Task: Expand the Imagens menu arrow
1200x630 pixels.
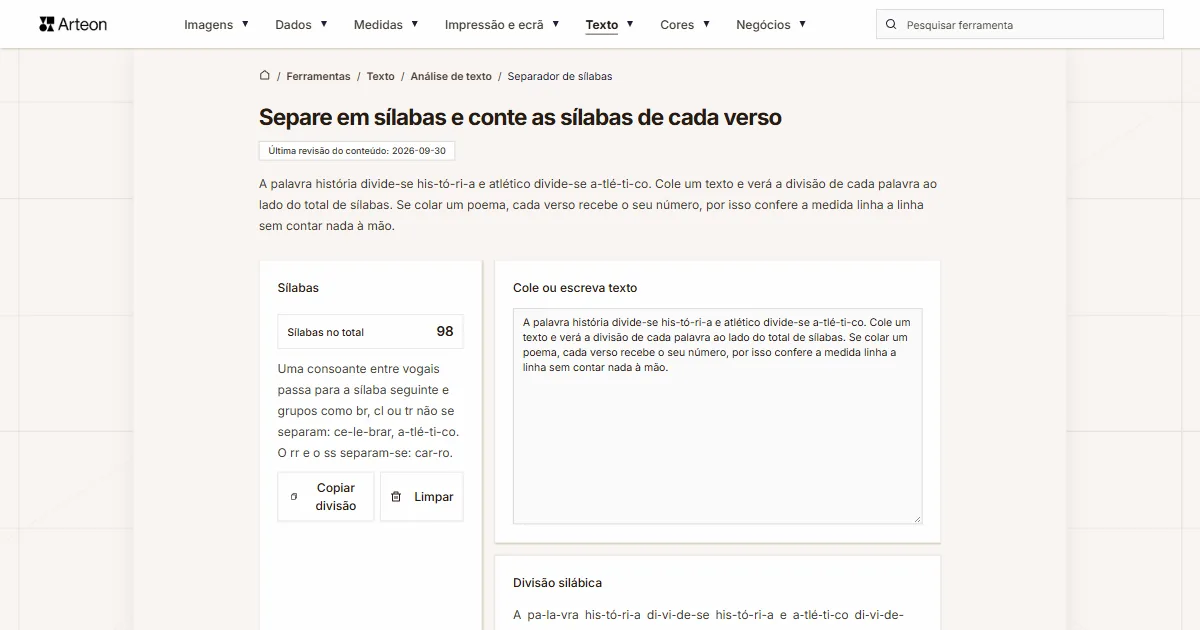Action: pyautogui.click(x=245, y=23)
